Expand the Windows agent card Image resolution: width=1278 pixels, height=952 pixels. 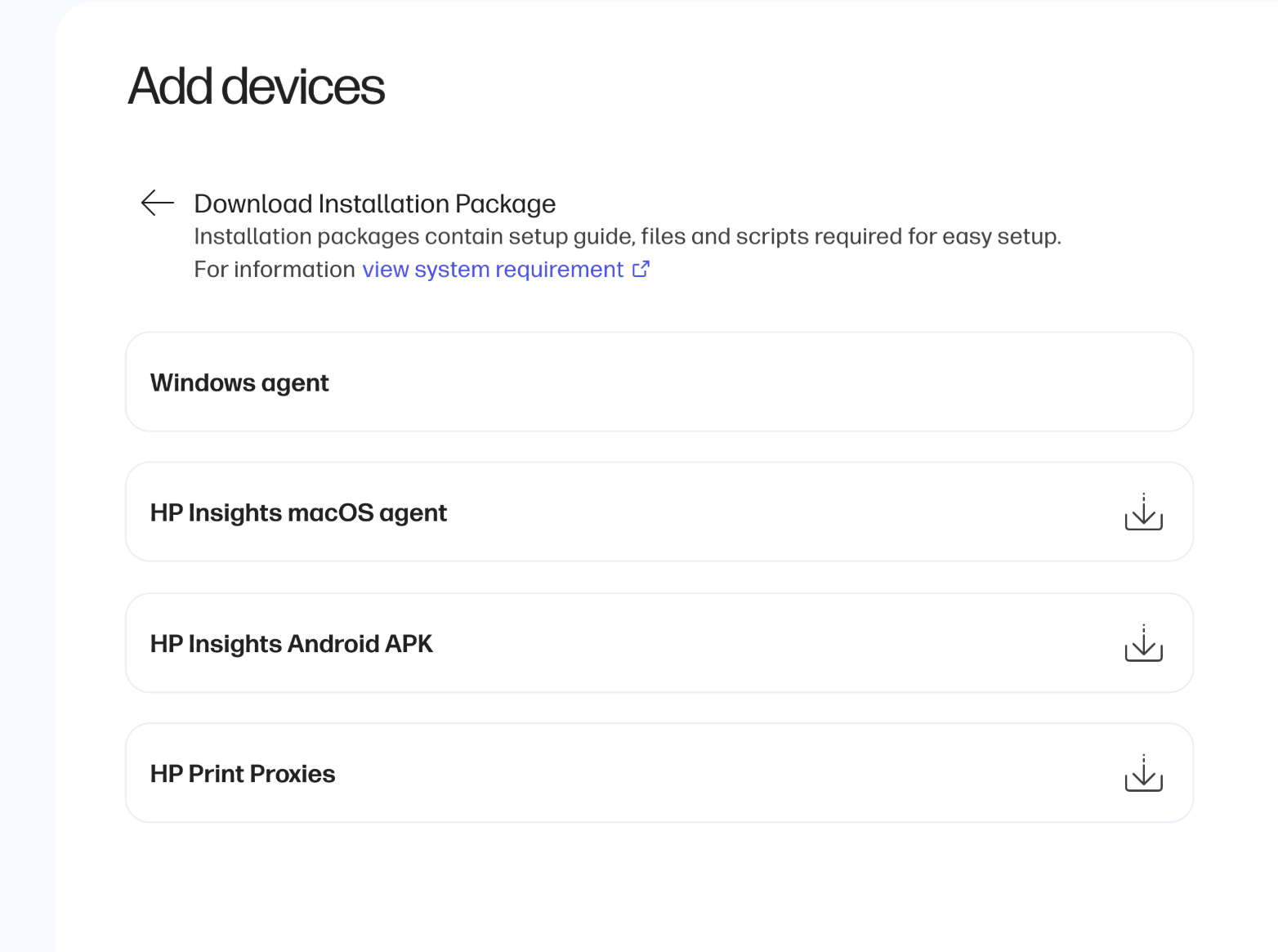coord(659,382)
